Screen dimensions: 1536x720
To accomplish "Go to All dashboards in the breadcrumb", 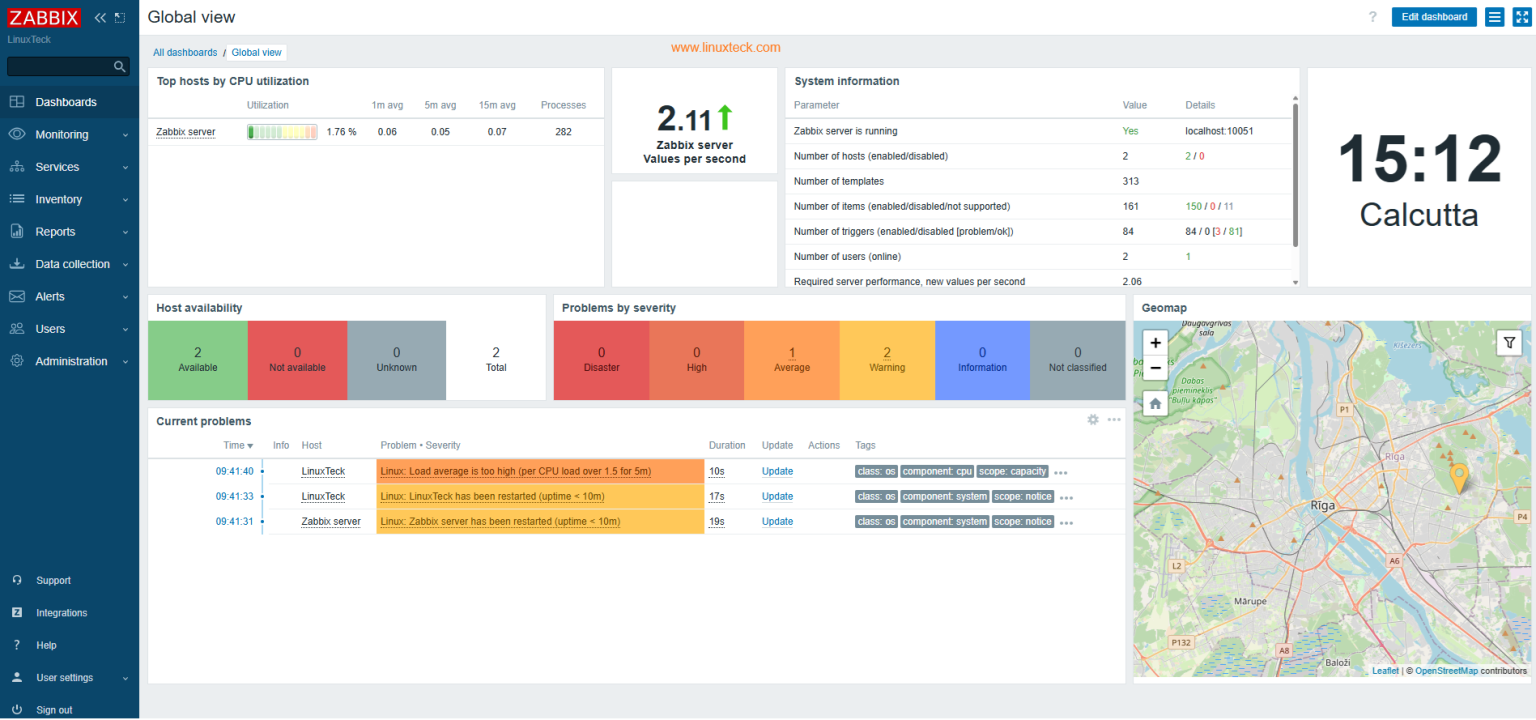I will pos(185,52).
